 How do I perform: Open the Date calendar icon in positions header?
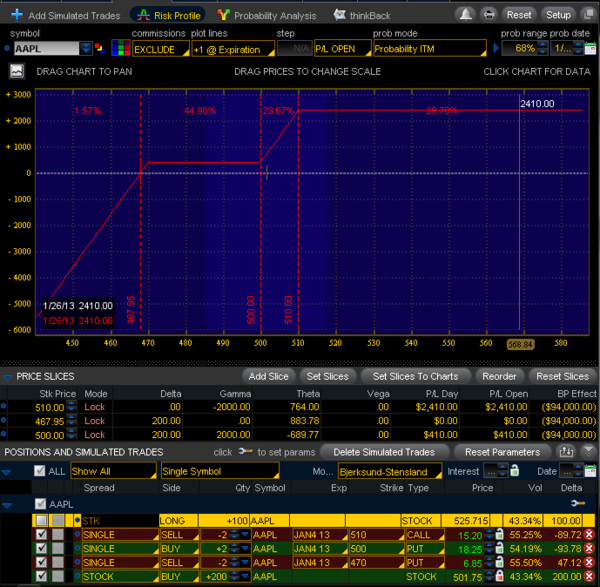coord(590,471)
